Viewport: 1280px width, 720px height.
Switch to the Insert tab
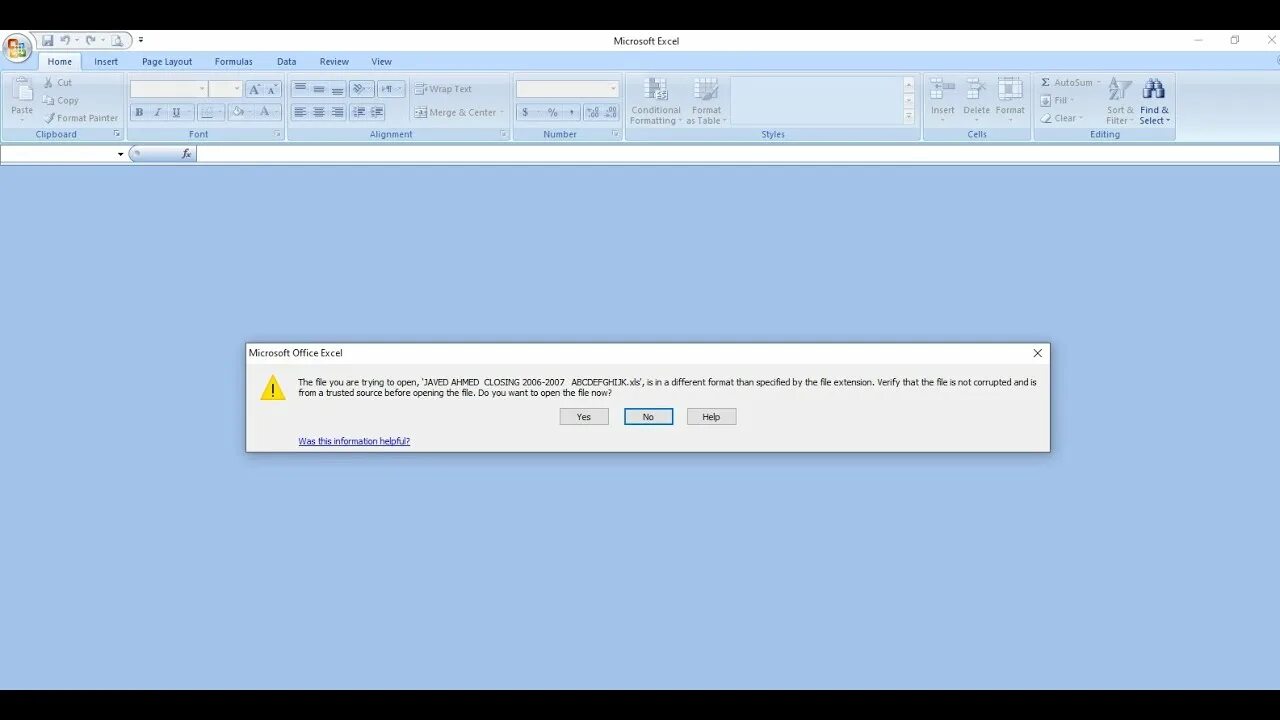[106, 61]
